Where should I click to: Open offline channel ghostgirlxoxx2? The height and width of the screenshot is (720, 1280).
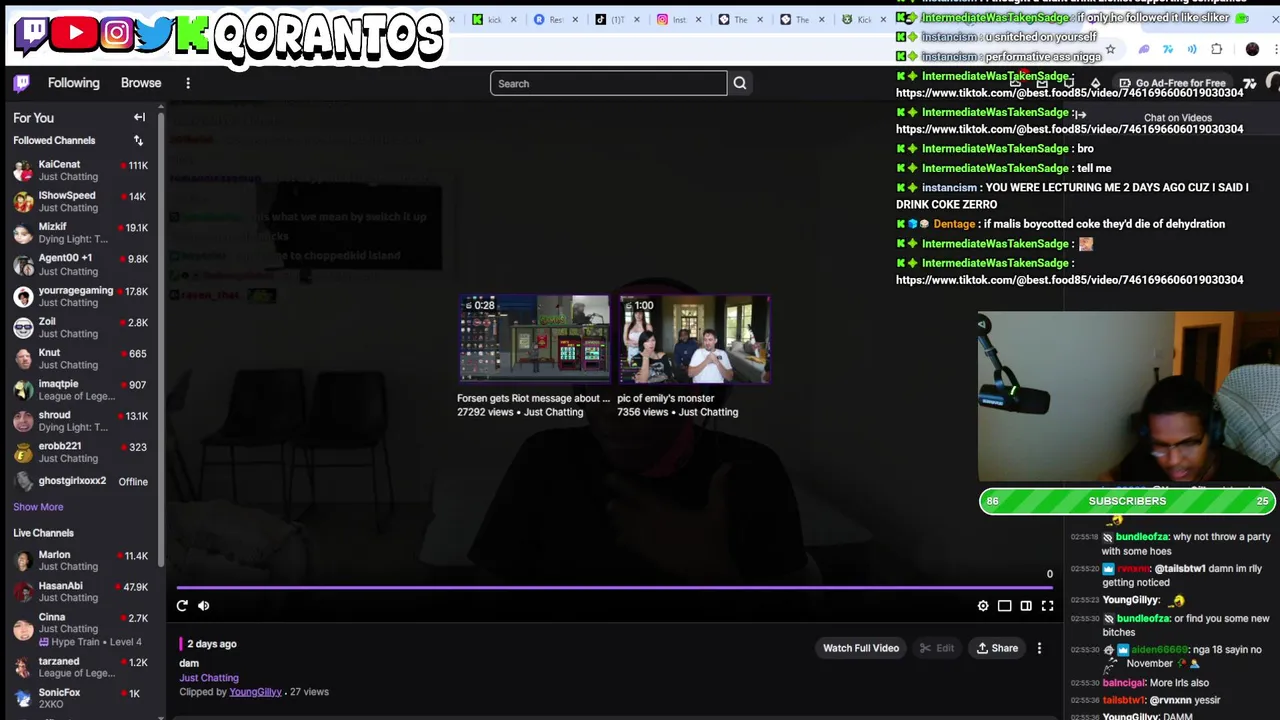point(81,481)
